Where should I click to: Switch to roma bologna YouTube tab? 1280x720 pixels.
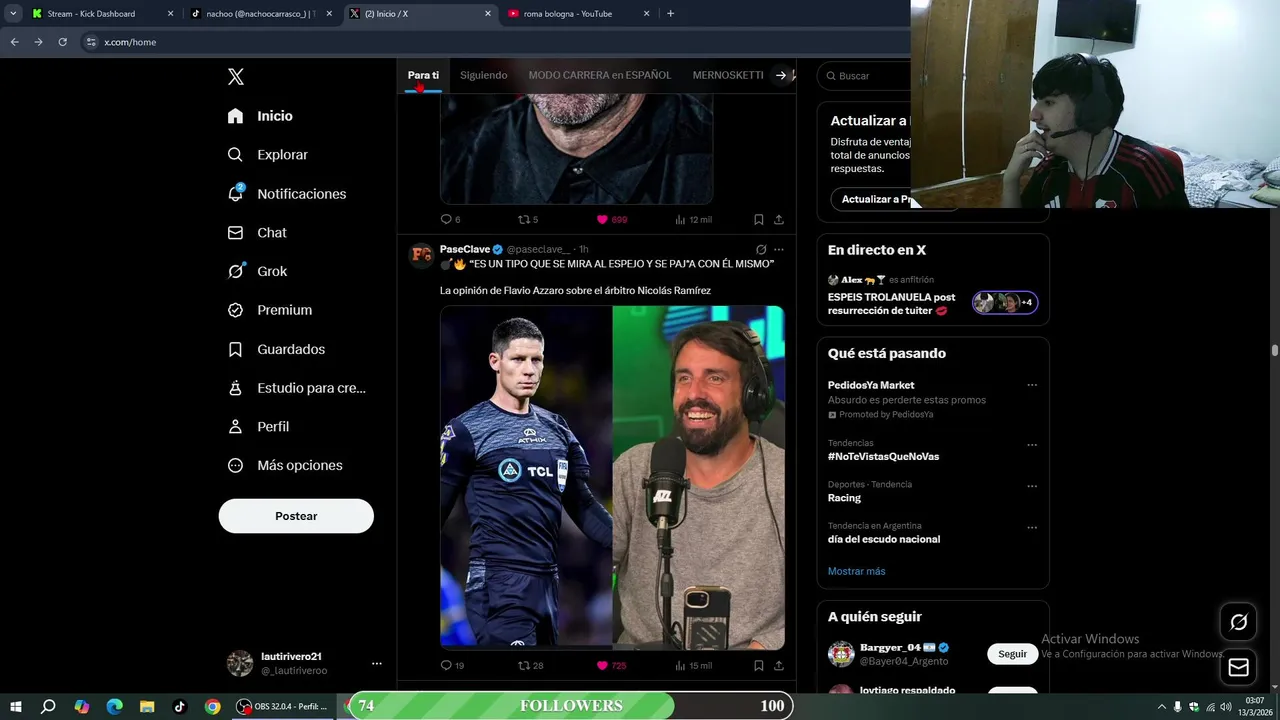(580, 14)
